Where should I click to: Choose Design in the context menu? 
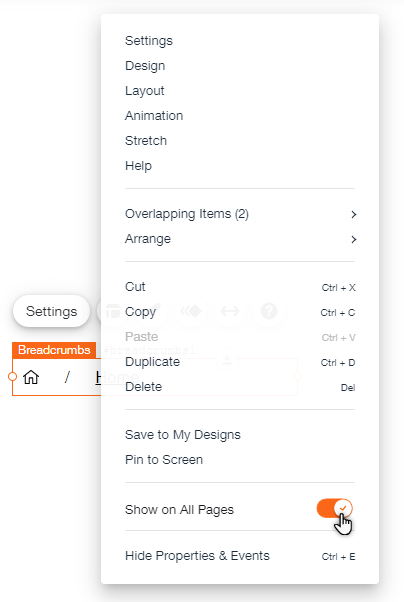click(145, 66)
